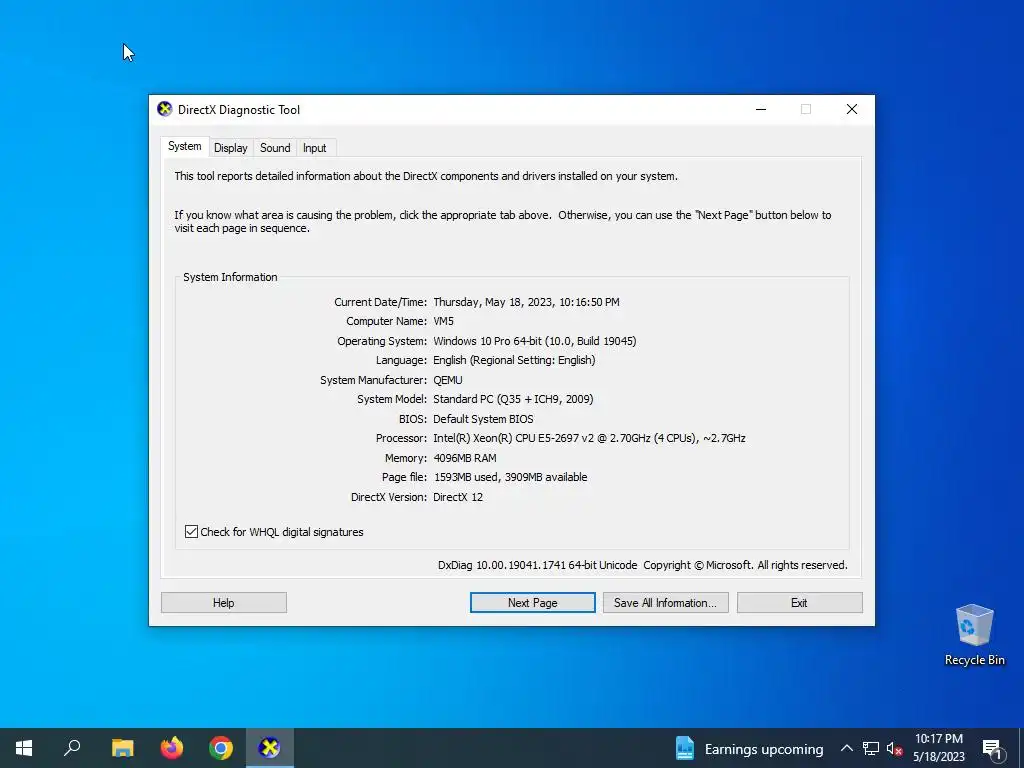Open the Earnings upcoming news widget

tap(749, 748)
